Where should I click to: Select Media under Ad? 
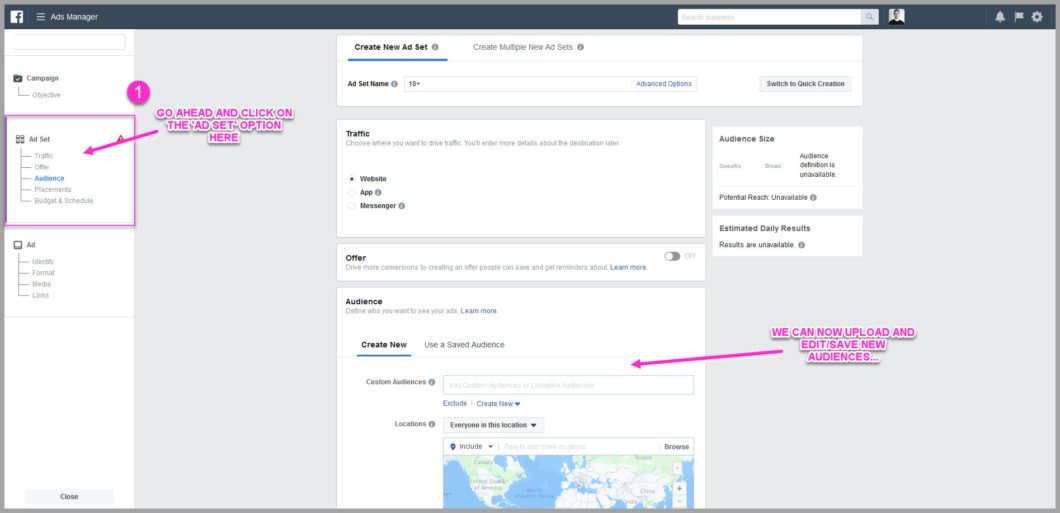(x=41, y=284)
